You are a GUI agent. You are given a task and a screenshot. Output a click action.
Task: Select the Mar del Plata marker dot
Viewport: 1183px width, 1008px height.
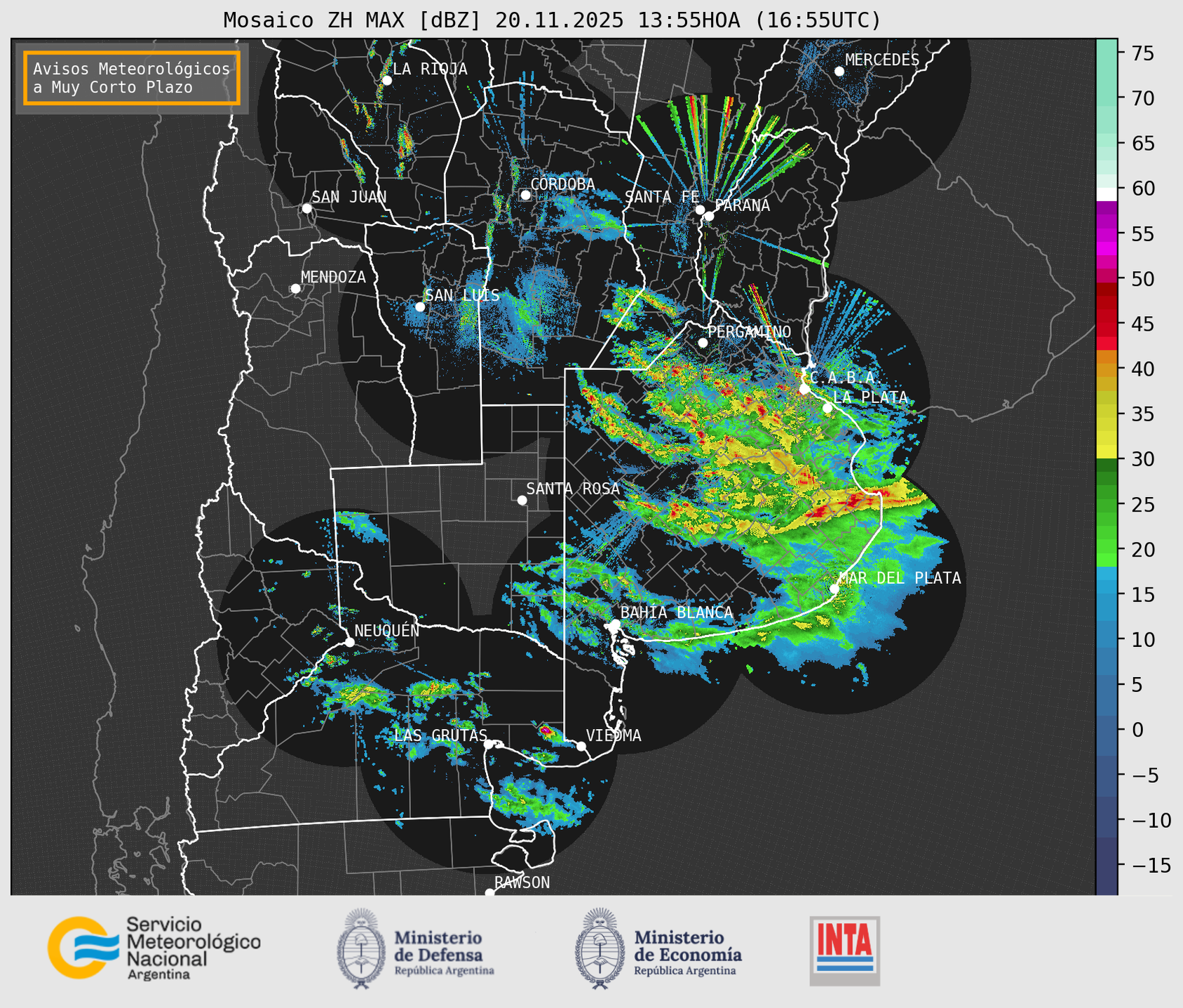click(x=834, y=589)
